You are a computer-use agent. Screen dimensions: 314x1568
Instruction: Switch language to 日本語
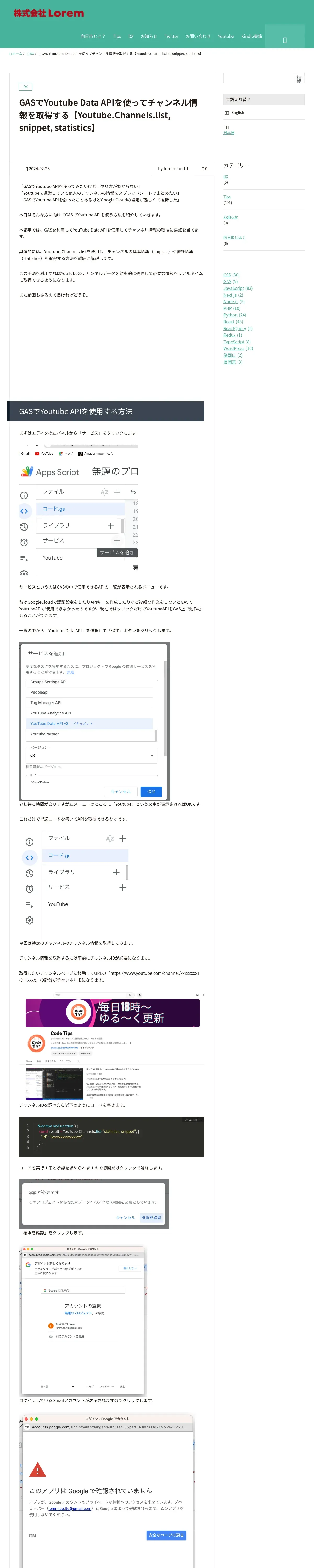click(x=229, y=133)
